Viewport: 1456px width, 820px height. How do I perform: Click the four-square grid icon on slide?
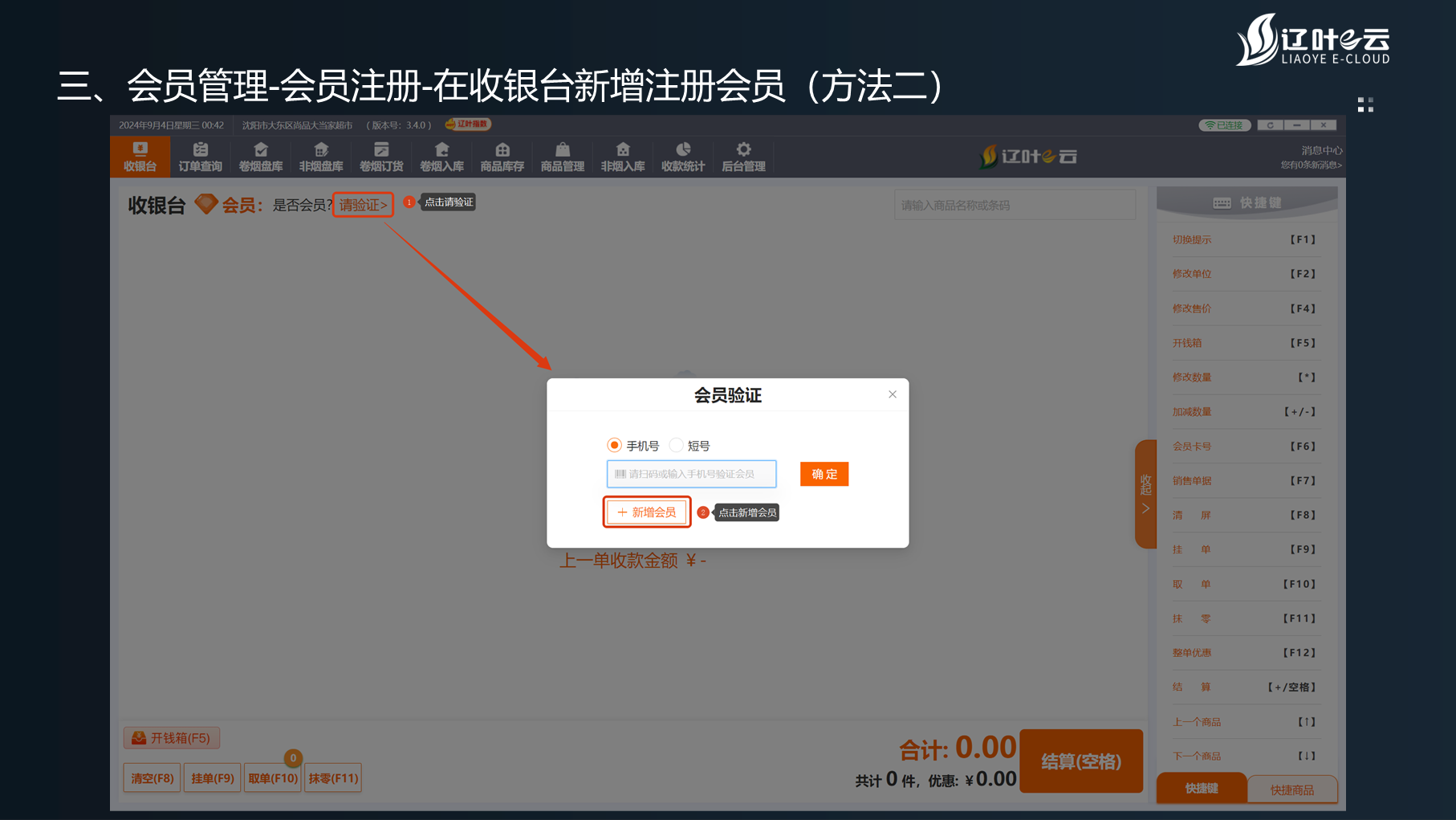tap(1365, 105)
